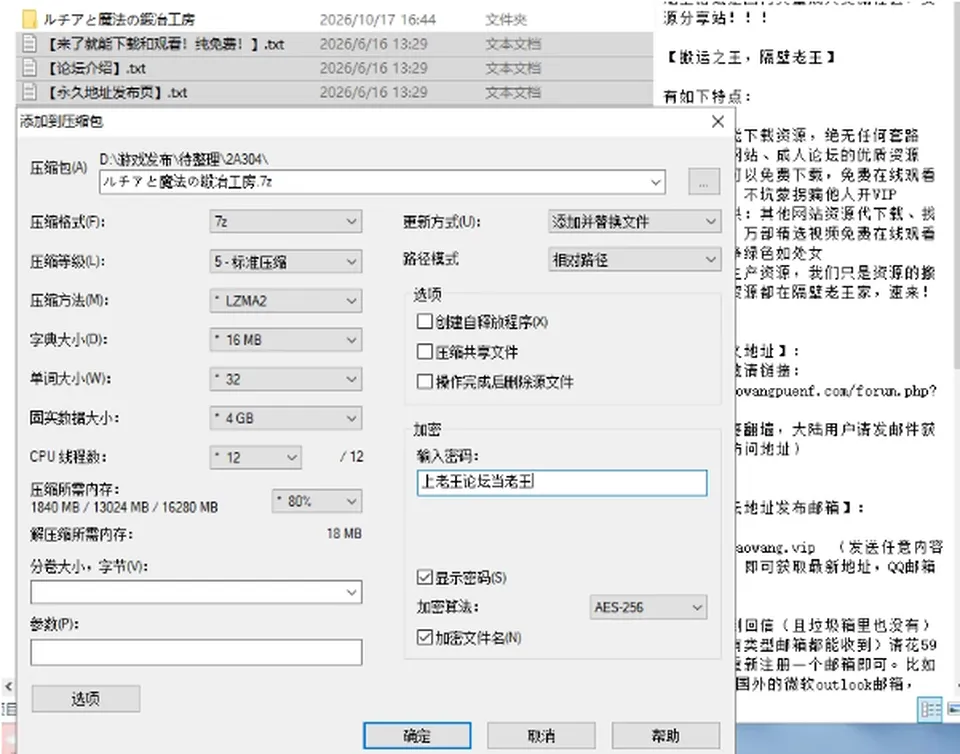
Task: Click the text file icon for 【永久地址发布页】.txt
Action: tap(29, 92)
